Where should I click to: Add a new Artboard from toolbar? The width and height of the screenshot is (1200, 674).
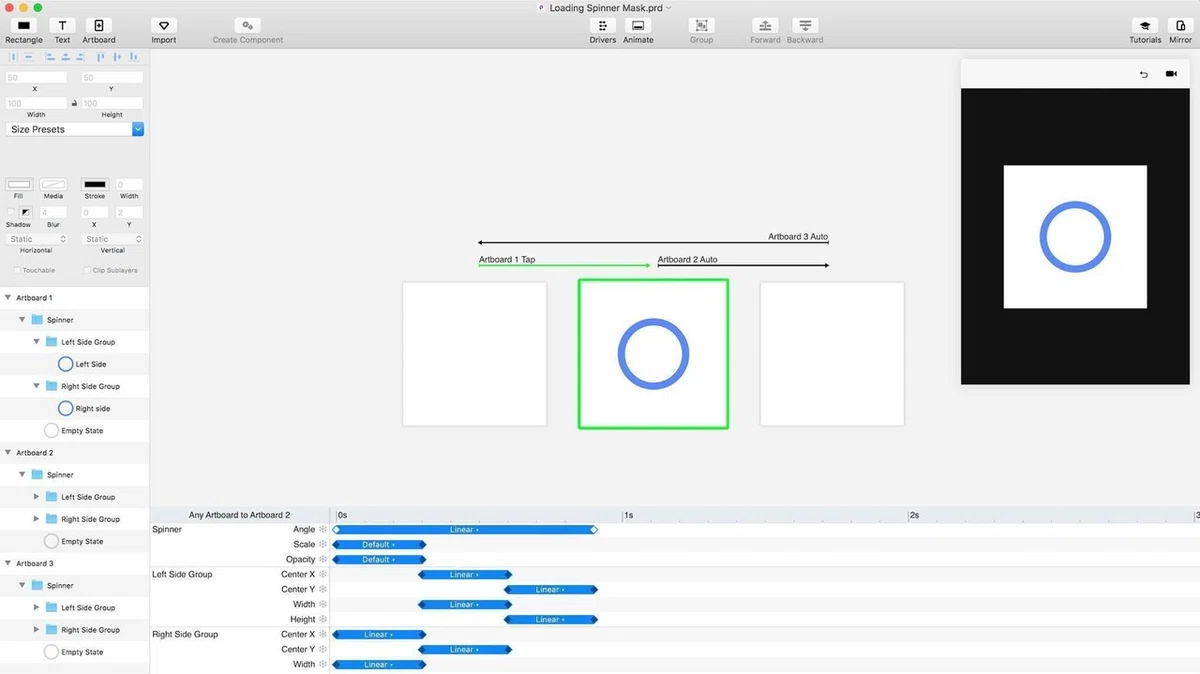(99, 25)
